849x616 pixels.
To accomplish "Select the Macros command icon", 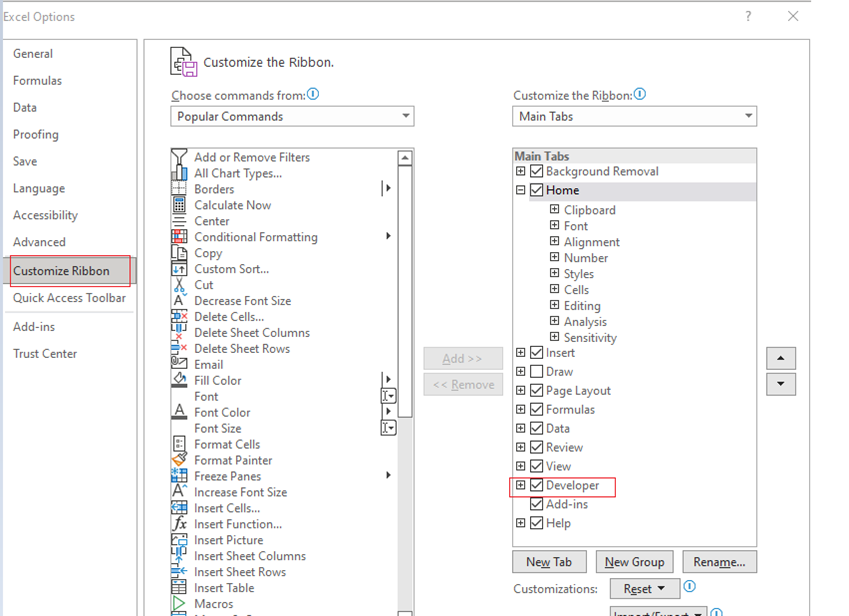I will pos(181,603).
